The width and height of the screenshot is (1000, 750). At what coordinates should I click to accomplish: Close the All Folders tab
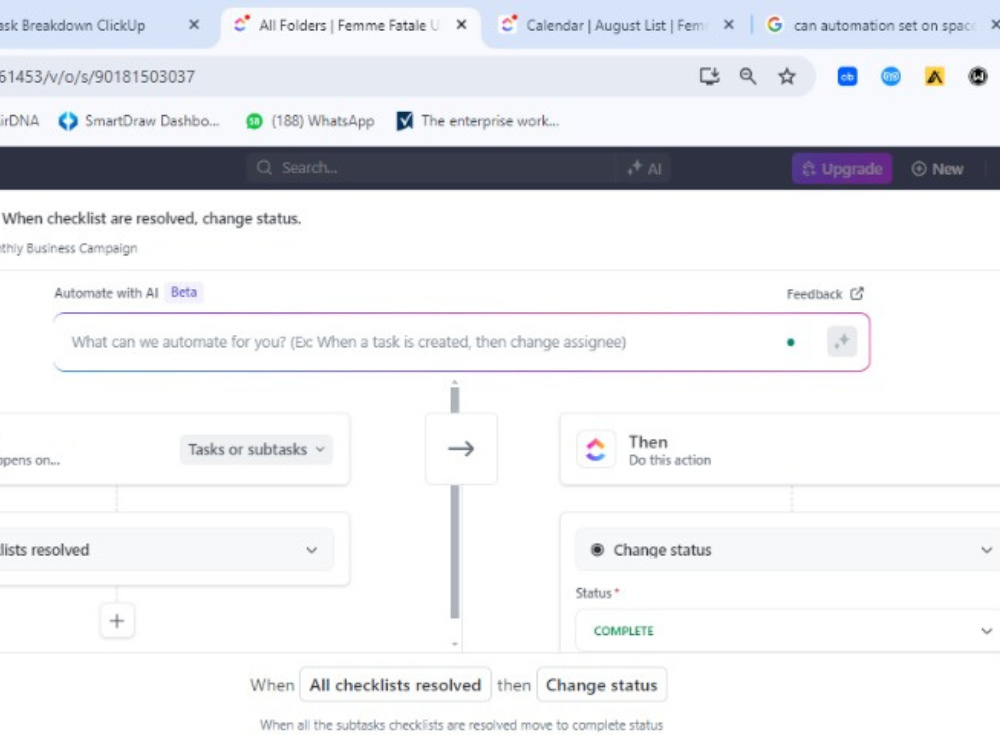coord(462,25)
